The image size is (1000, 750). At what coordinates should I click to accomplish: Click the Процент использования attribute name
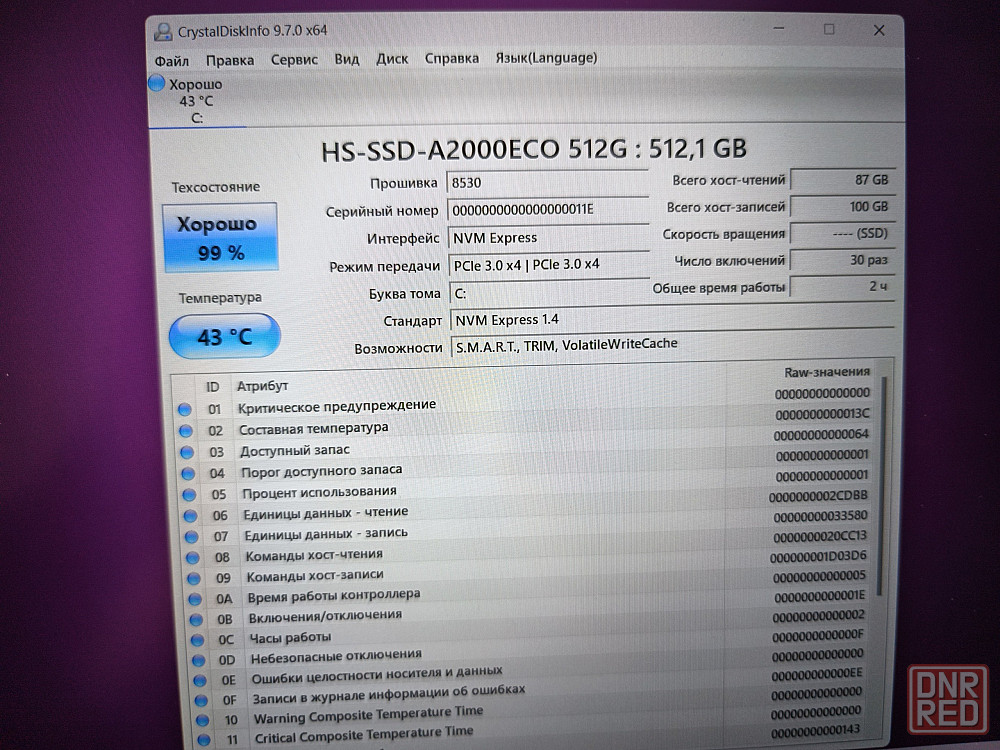(x=319, y=492)
